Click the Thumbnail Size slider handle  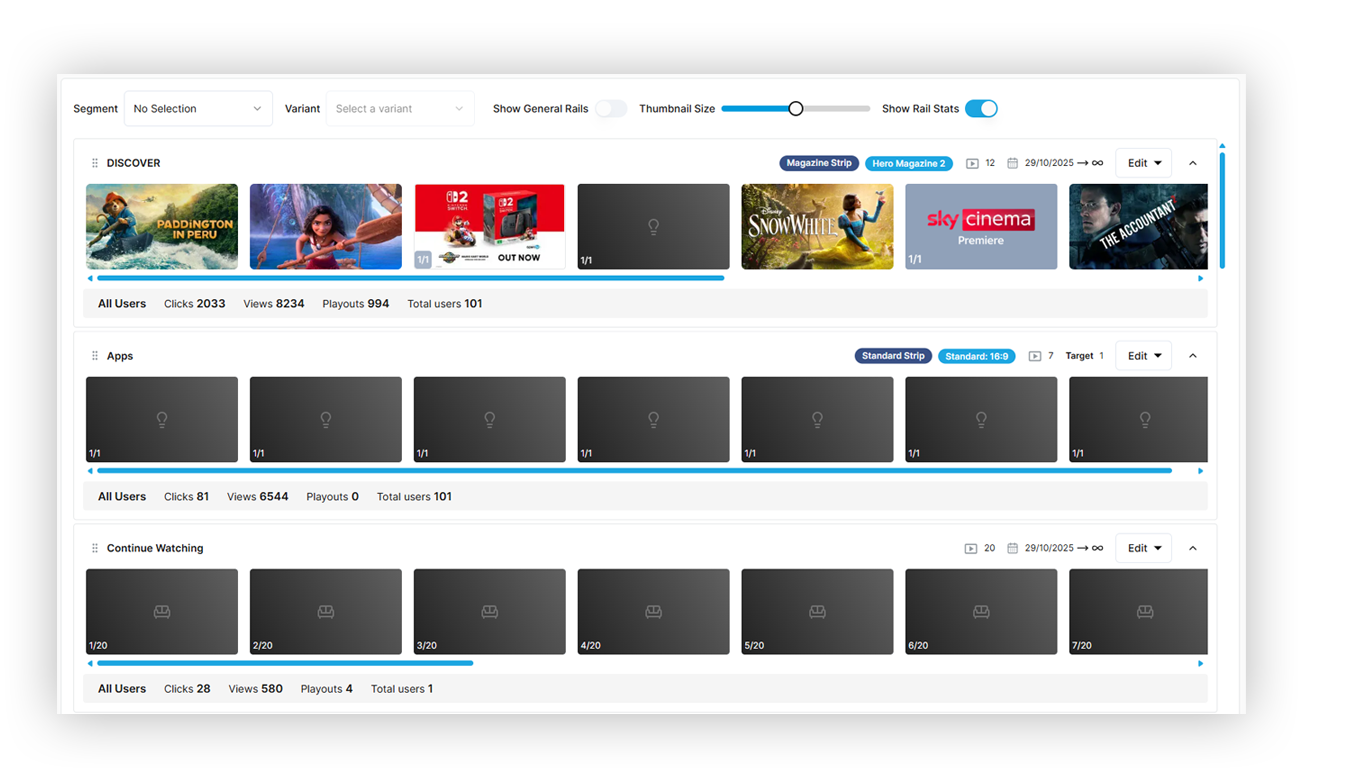tap(795, 109)
